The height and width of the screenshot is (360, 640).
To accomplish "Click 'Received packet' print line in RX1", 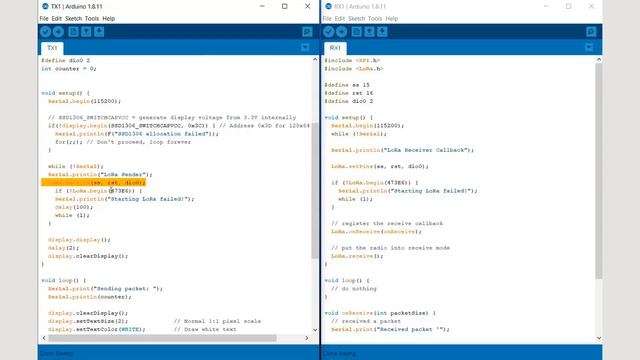I will coord(390,329).
